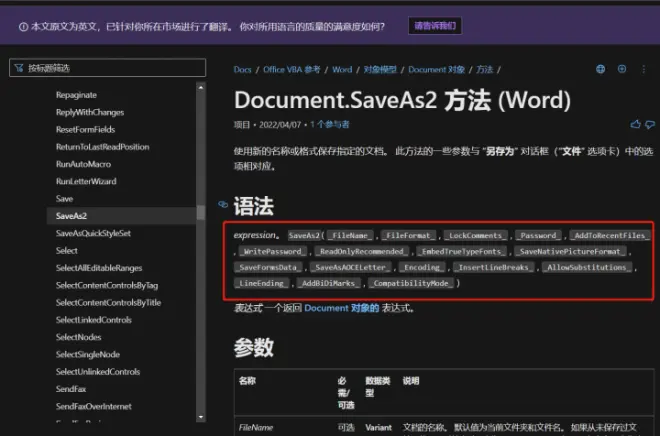Image resolution: width=660 pixels, height=436 pixels.
Task: Click the _CompatibilityMode_ parameter in syntax
Action: (411, 284)
